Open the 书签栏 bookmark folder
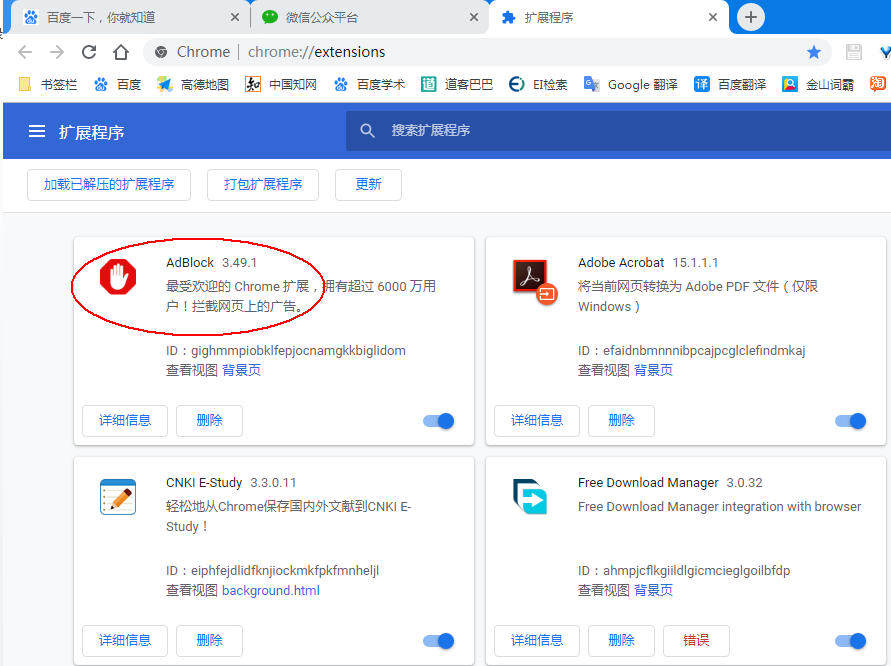Image resolution: width=891 pixels, height=666 pixels. (x=48, y=85)
